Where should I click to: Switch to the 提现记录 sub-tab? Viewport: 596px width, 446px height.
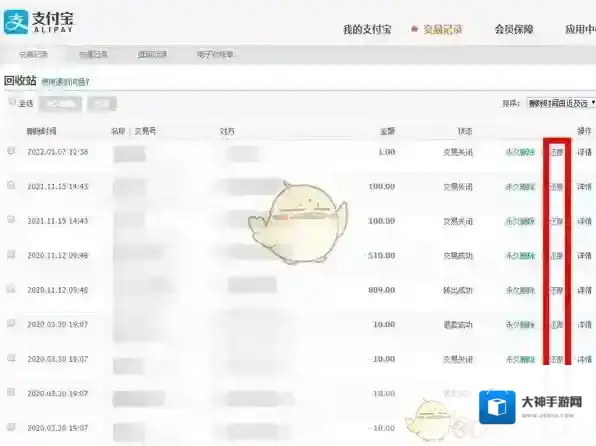click(152, 55)
